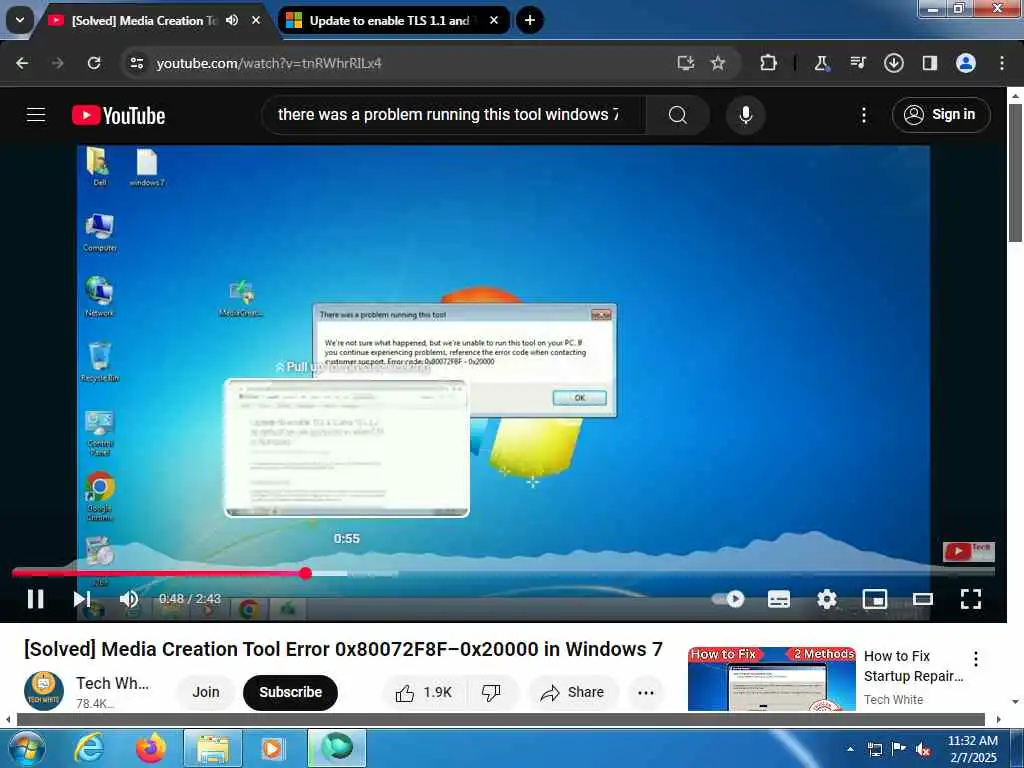Open Windows Explorer from taskbar

pyautogui.click(x=213, y=748)
